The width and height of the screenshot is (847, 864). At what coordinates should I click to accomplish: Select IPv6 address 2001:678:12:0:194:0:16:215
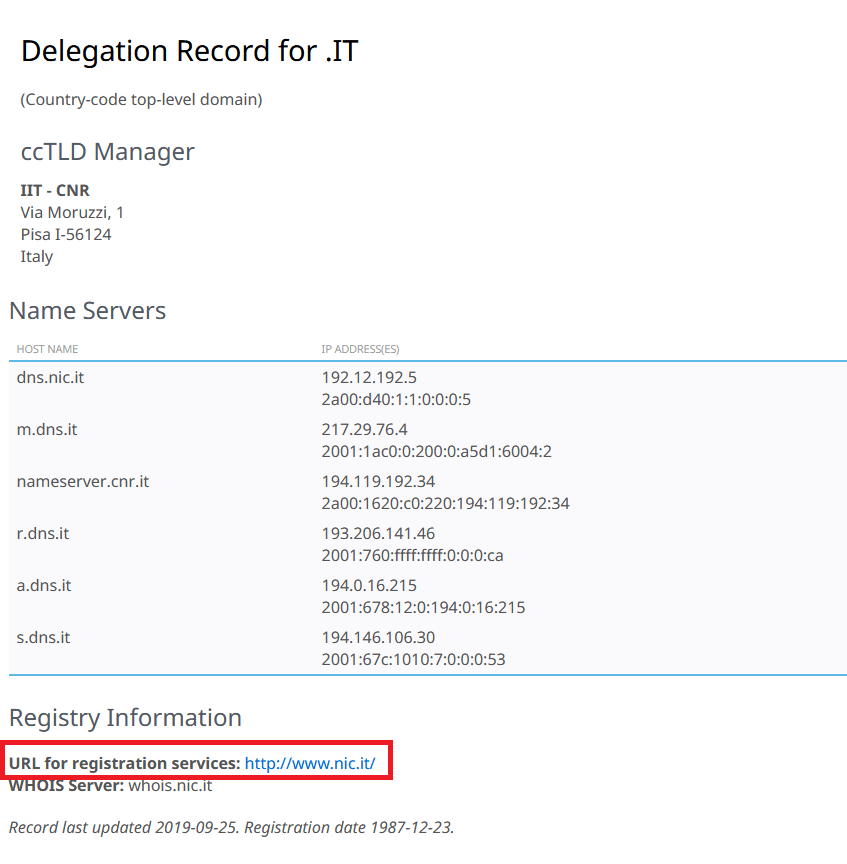pyautogui.click(x=423, y=607)
